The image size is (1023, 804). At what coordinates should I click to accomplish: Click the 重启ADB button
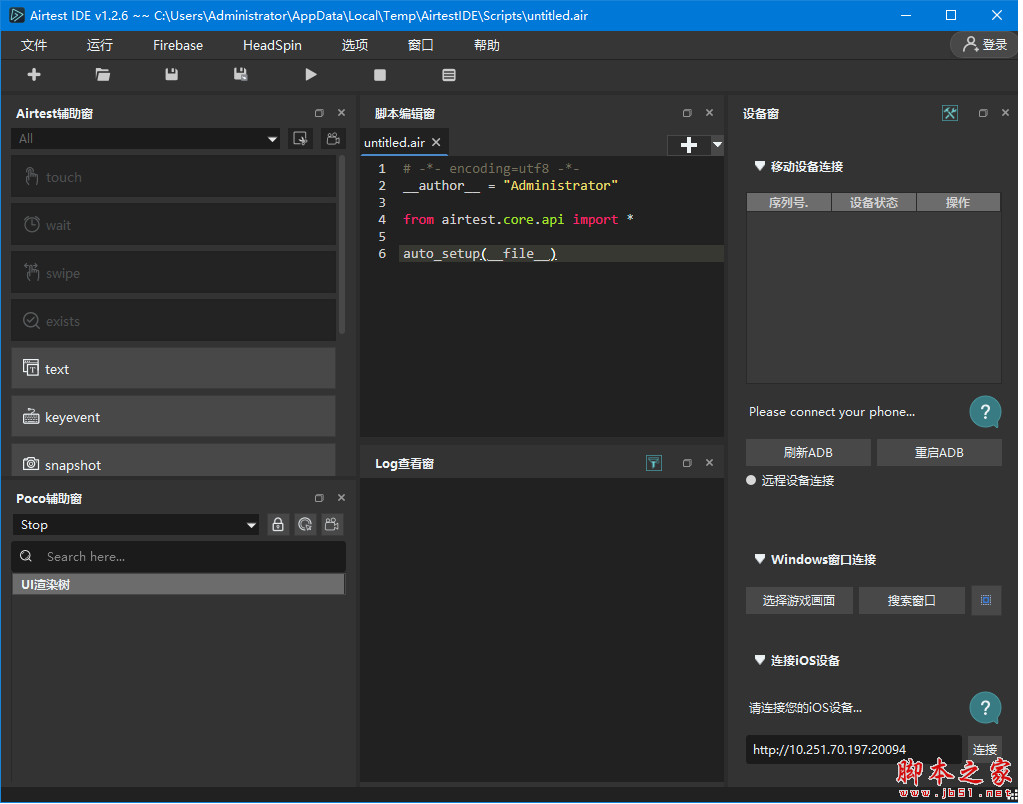tap(939, 453)
